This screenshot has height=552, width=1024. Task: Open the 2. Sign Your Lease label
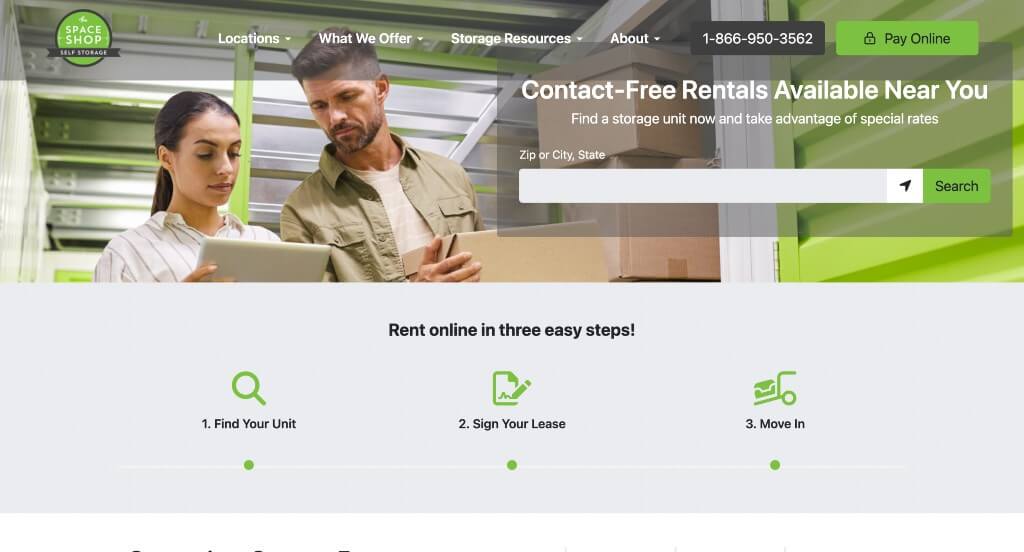512,424
